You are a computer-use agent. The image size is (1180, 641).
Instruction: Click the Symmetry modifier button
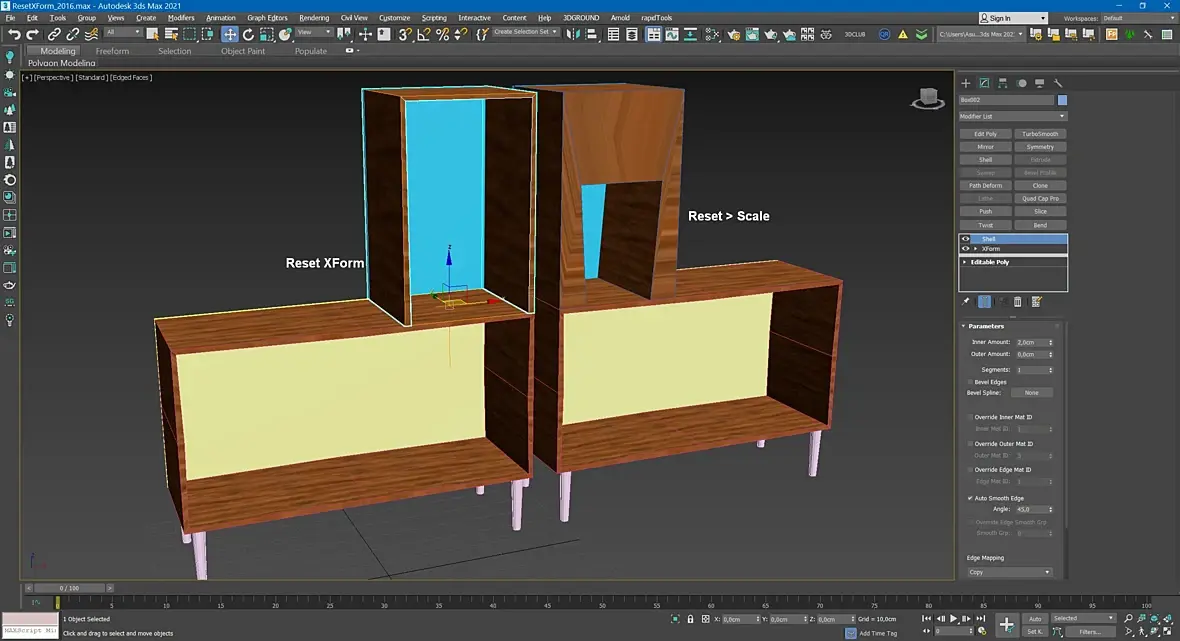point(1040,147)
